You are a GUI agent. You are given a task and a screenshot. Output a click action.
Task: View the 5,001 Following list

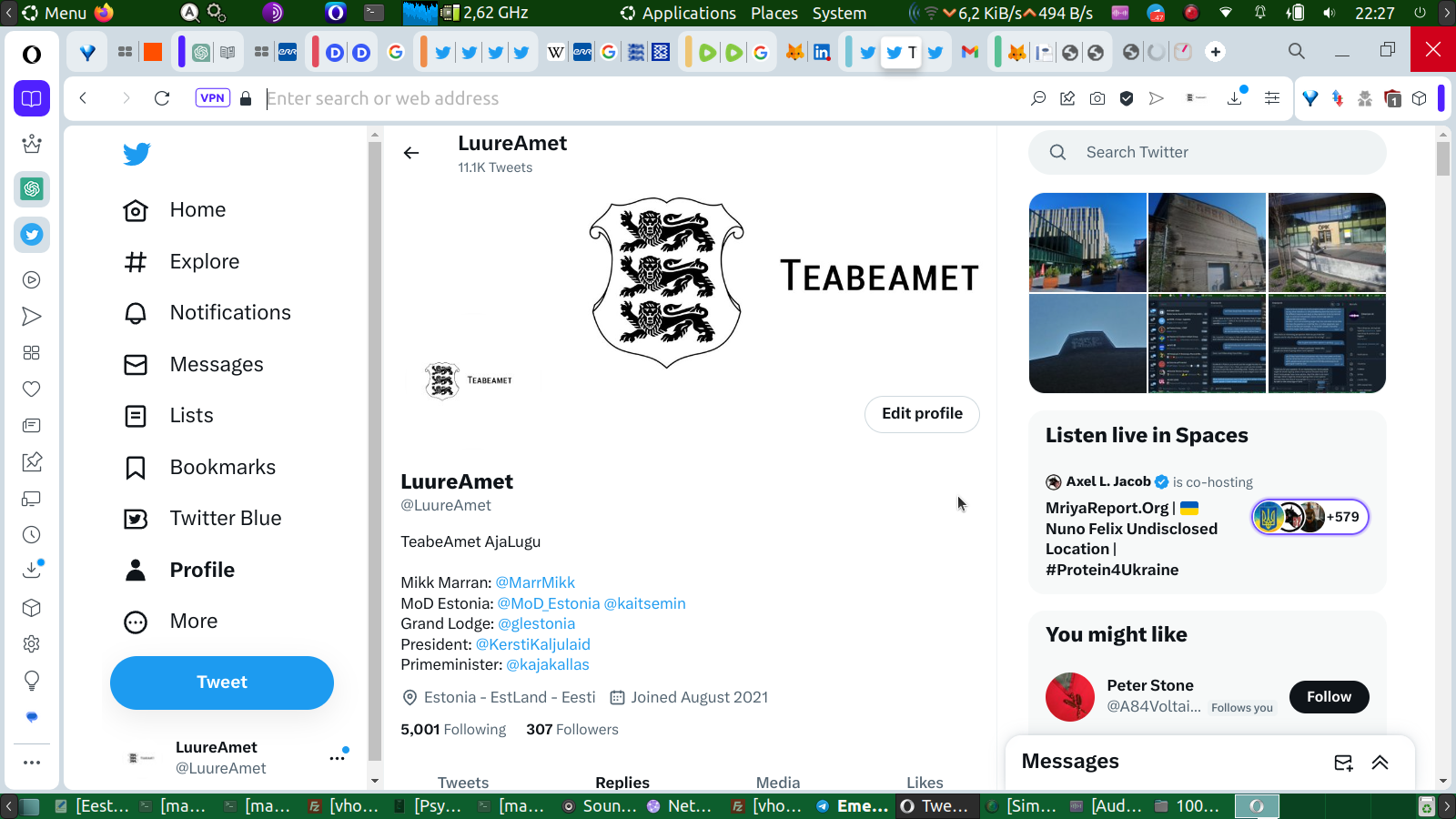453,730
